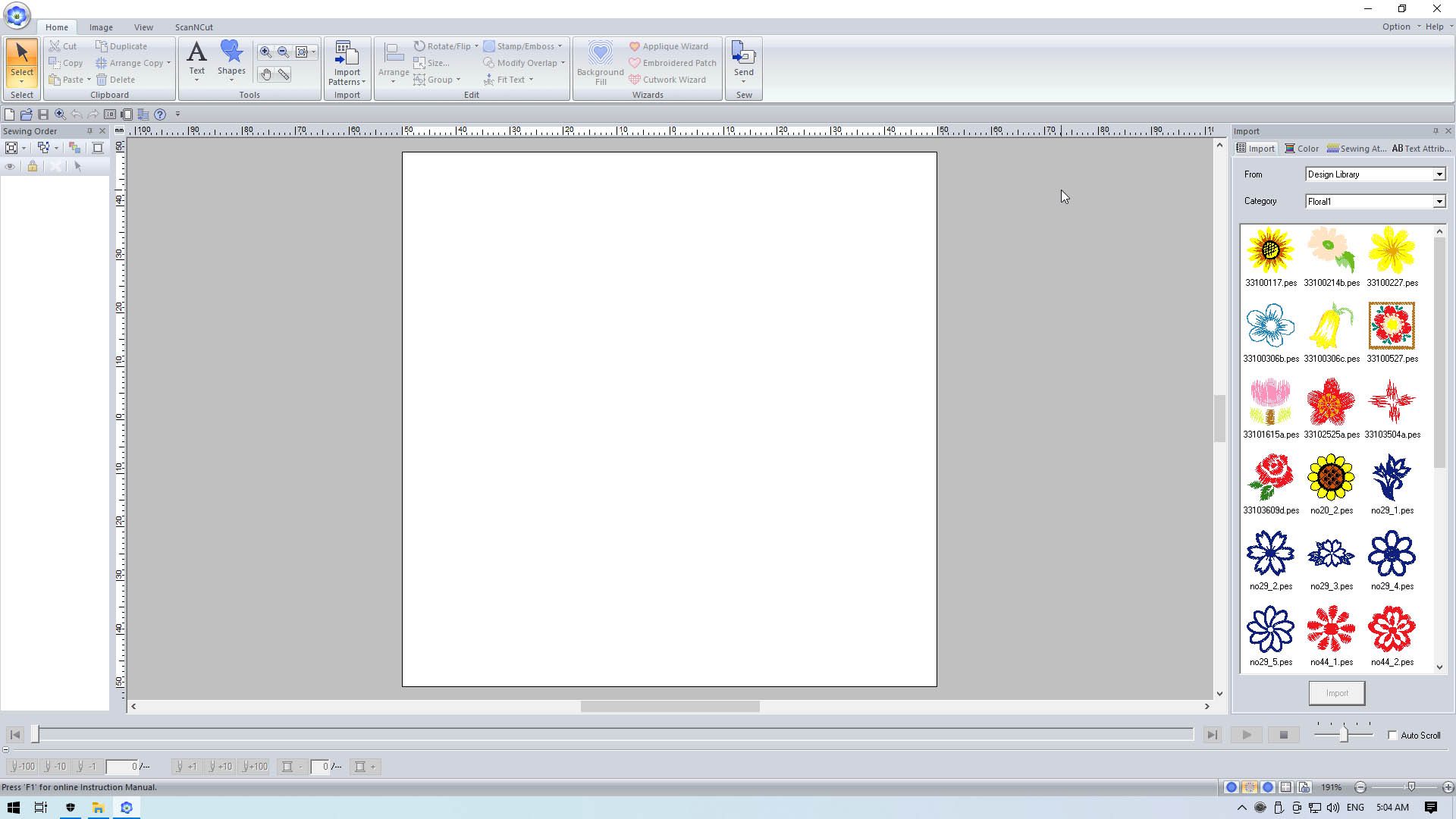
Task: Select the Text tool
Action: pos(196,58)
